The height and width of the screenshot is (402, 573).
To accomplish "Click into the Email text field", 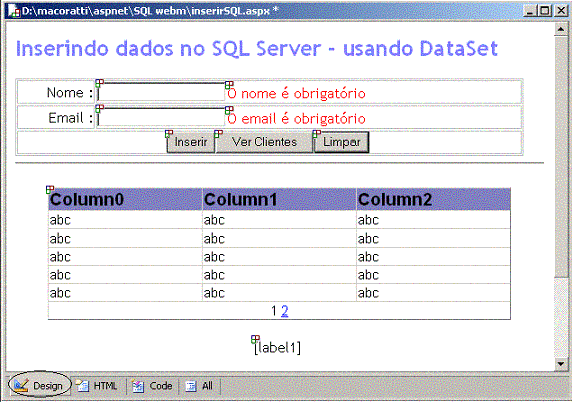I will 161,117.
